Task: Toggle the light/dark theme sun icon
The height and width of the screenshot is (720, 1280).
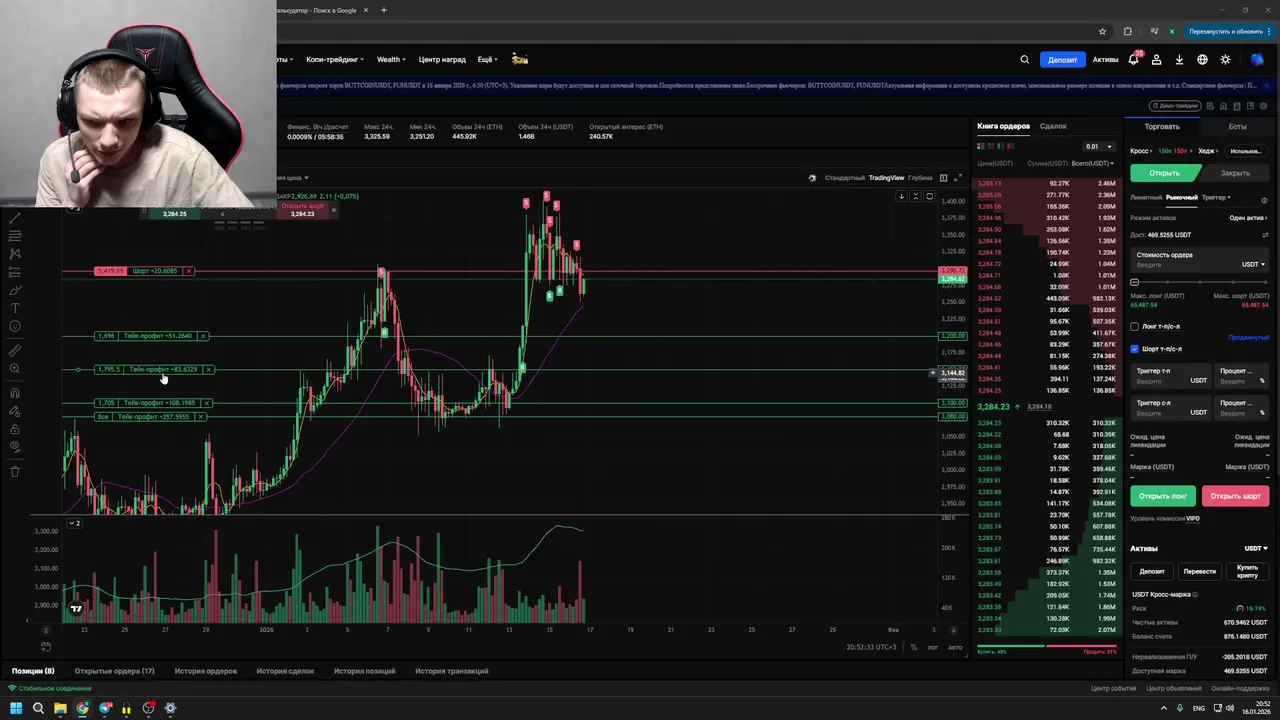Action: click(x=1225, y=60)
